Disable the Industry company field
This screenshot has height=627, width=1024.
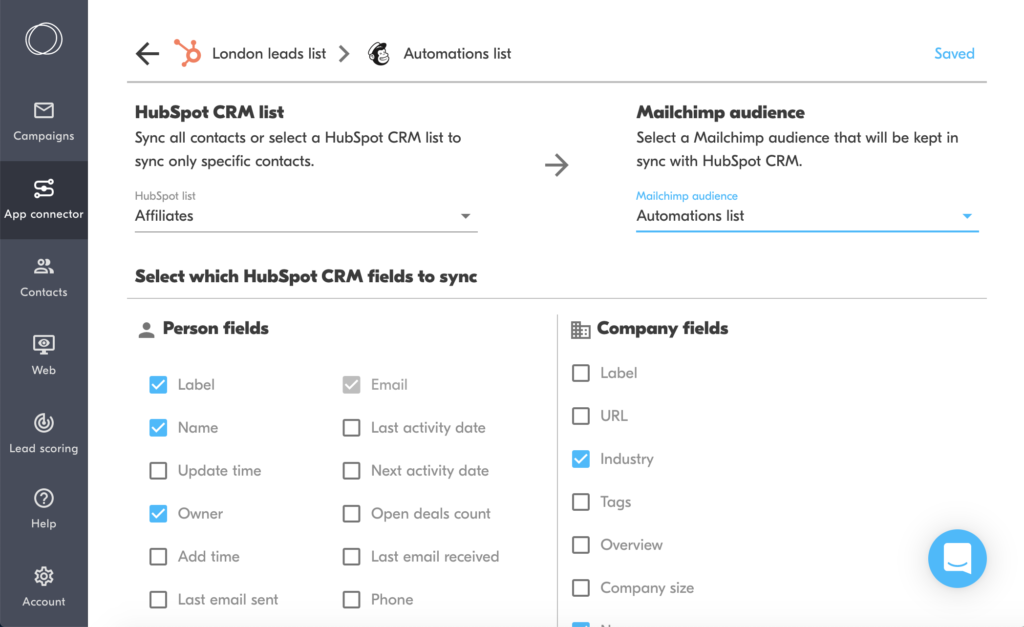pyautogui.click(x=581, y=459)
